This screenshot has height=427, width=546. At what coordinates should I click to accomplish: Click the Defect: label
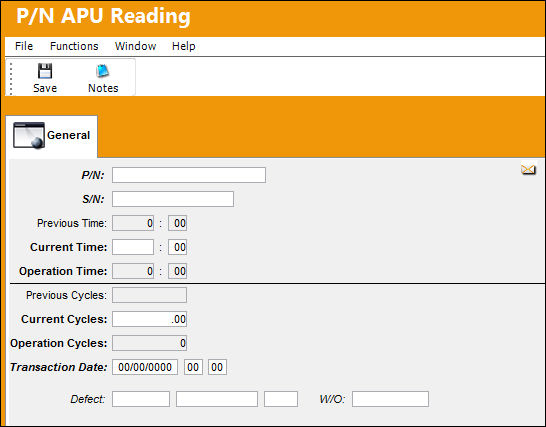pyautogui.click(x=87, y=399)
